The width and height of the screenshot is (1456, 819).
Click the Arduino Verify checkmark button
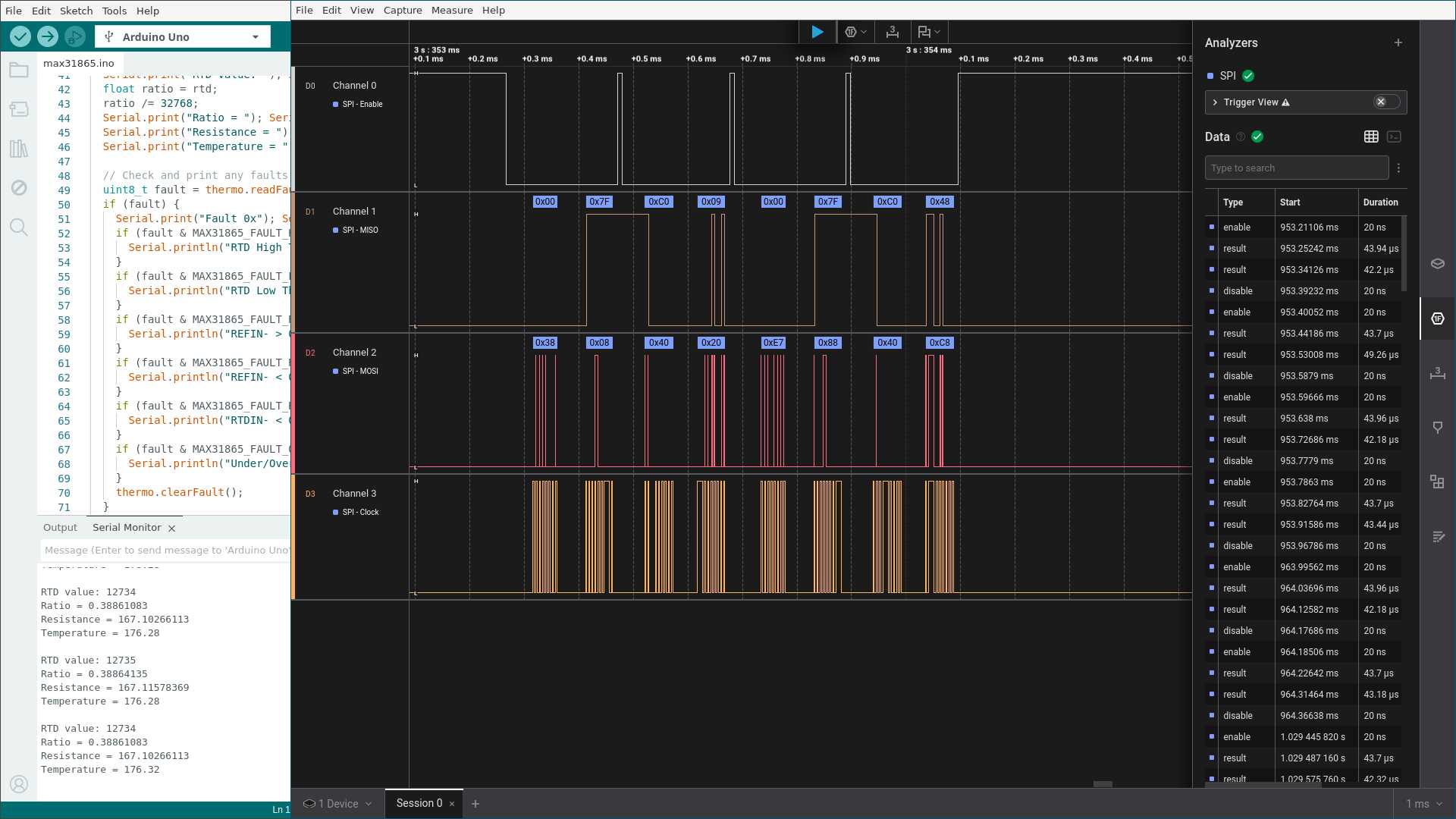(20, 36)
